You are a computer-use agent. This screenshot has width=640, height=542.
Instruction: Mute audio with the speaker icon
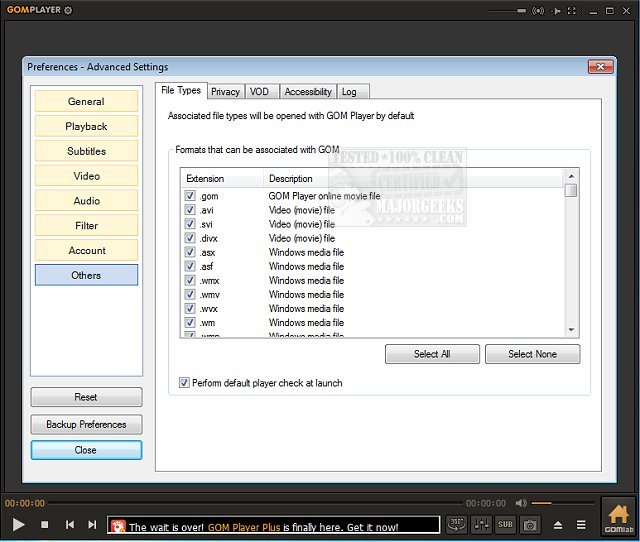click(x=521, y=503)
